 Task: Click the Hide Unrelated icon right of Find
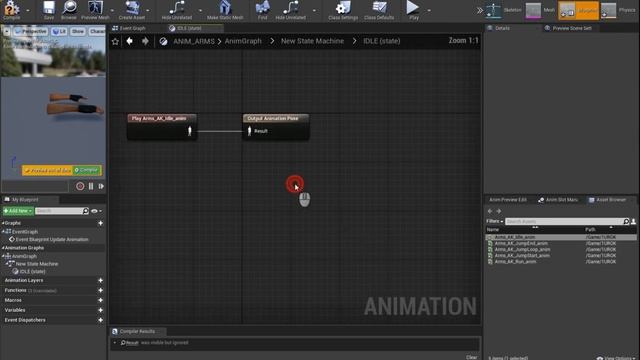[x=291, y=7]
